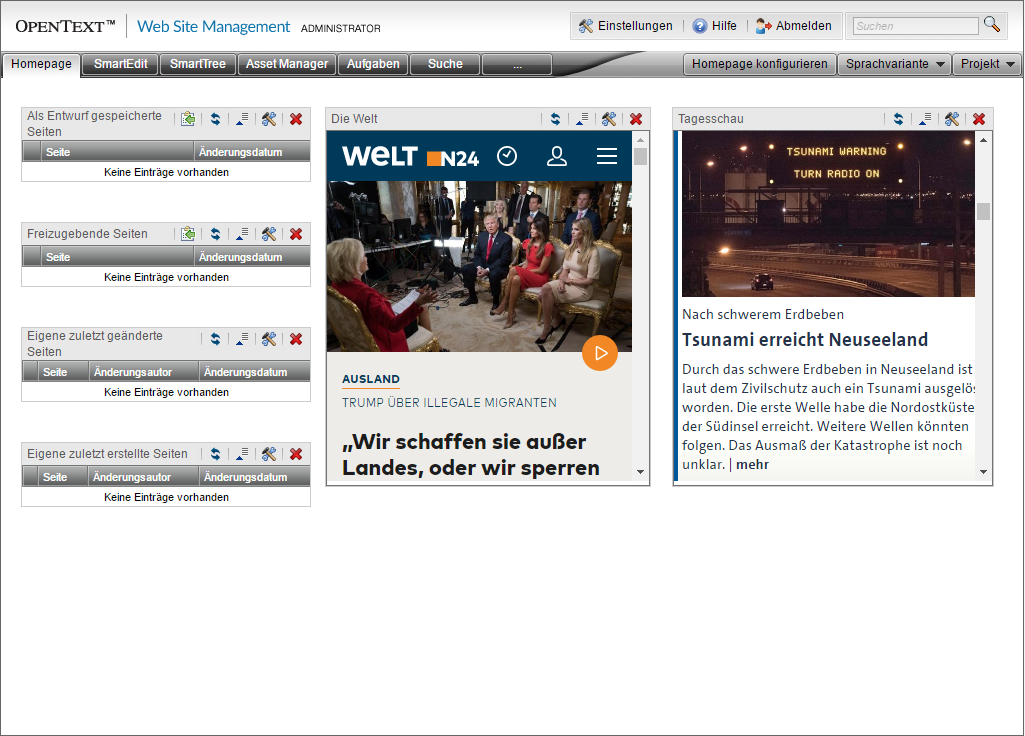Click the magnifier search icon
The width and height of the screenshot is (1025, 736).
pos(992,25)
